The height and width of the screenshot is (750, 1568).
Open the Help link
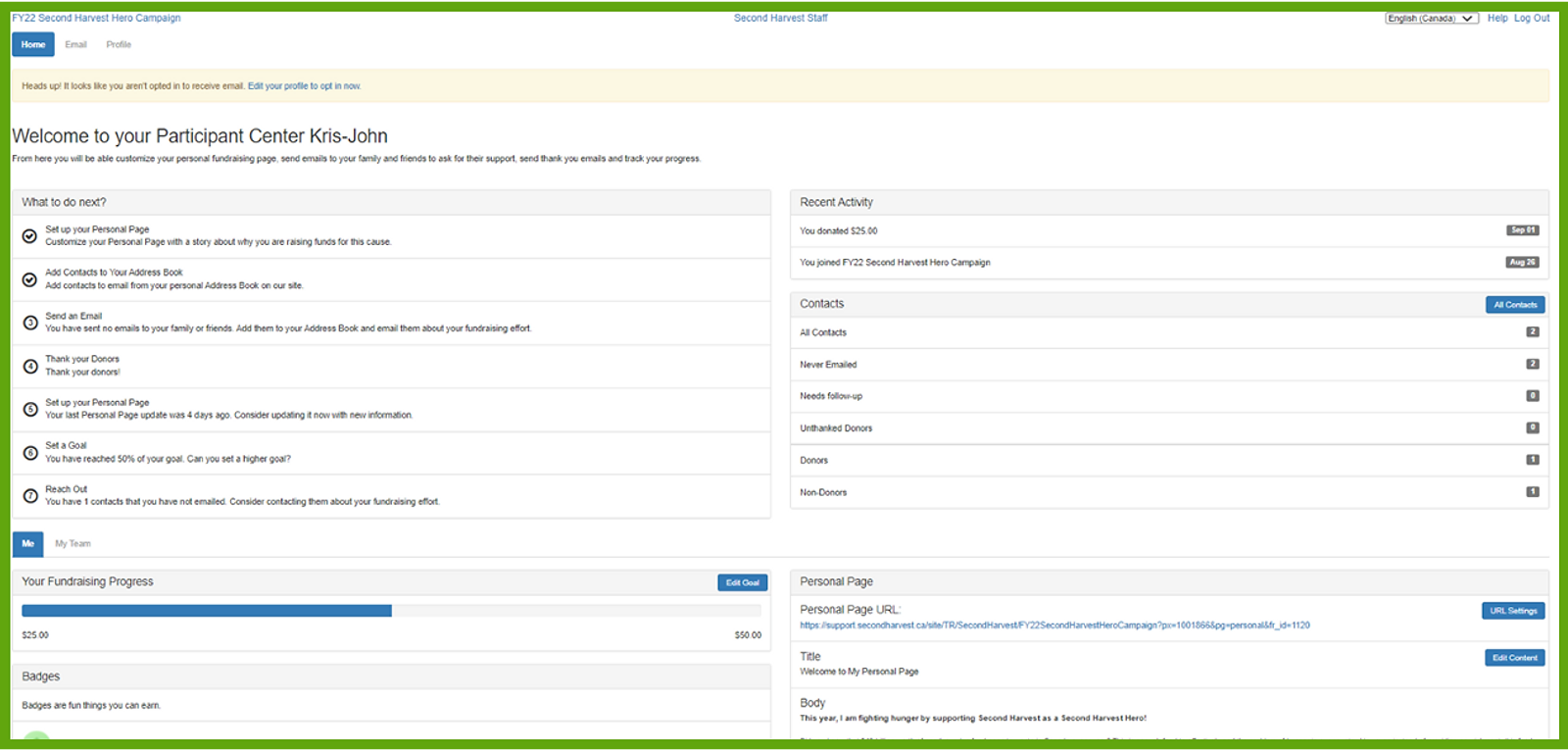[x=1497, y=18]
